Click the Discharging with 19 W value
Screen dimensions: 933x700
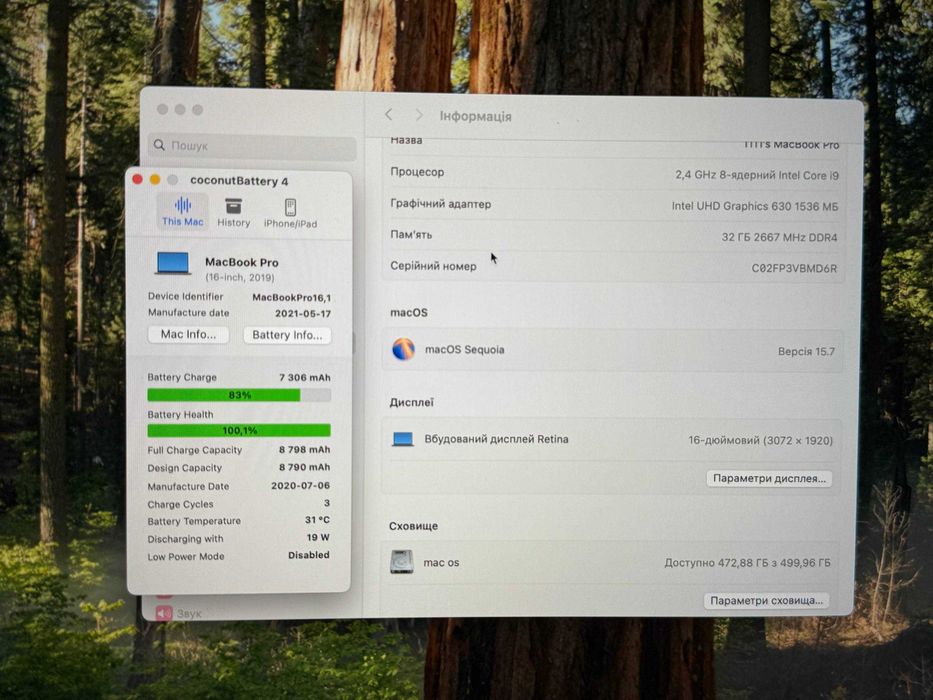(318, 538)
